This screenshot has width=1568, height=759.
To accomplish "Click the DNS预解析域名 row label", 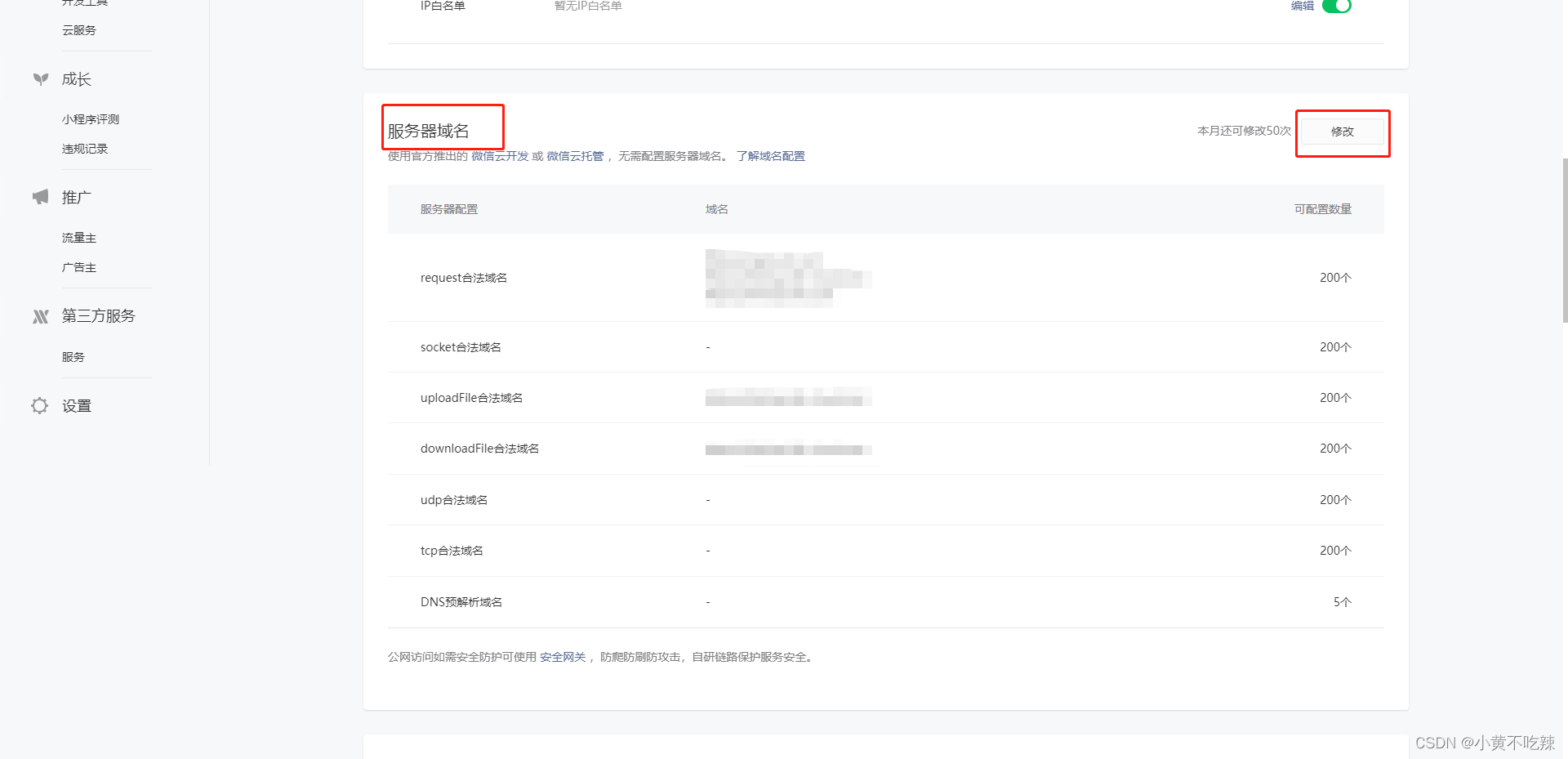I will coord(461,602).
